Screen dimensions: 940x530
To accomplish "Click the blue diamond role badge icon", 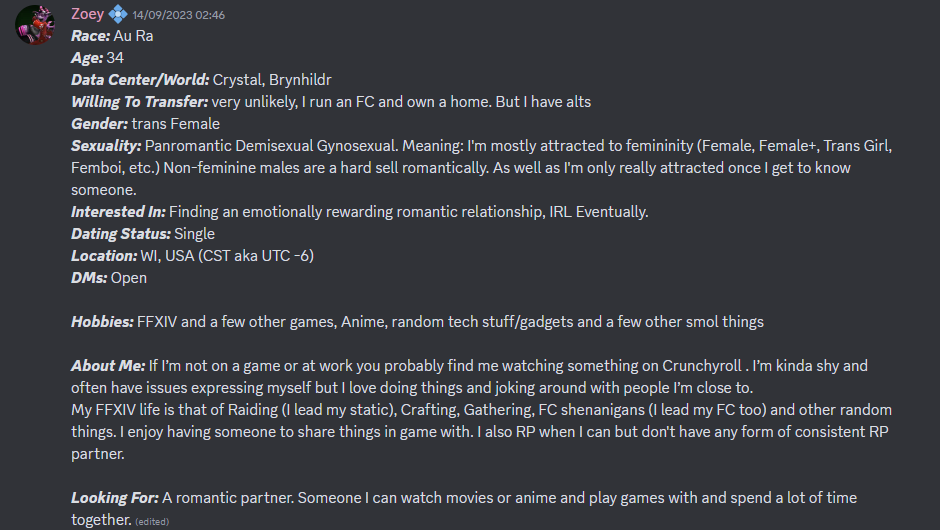I will coord(118,14).
